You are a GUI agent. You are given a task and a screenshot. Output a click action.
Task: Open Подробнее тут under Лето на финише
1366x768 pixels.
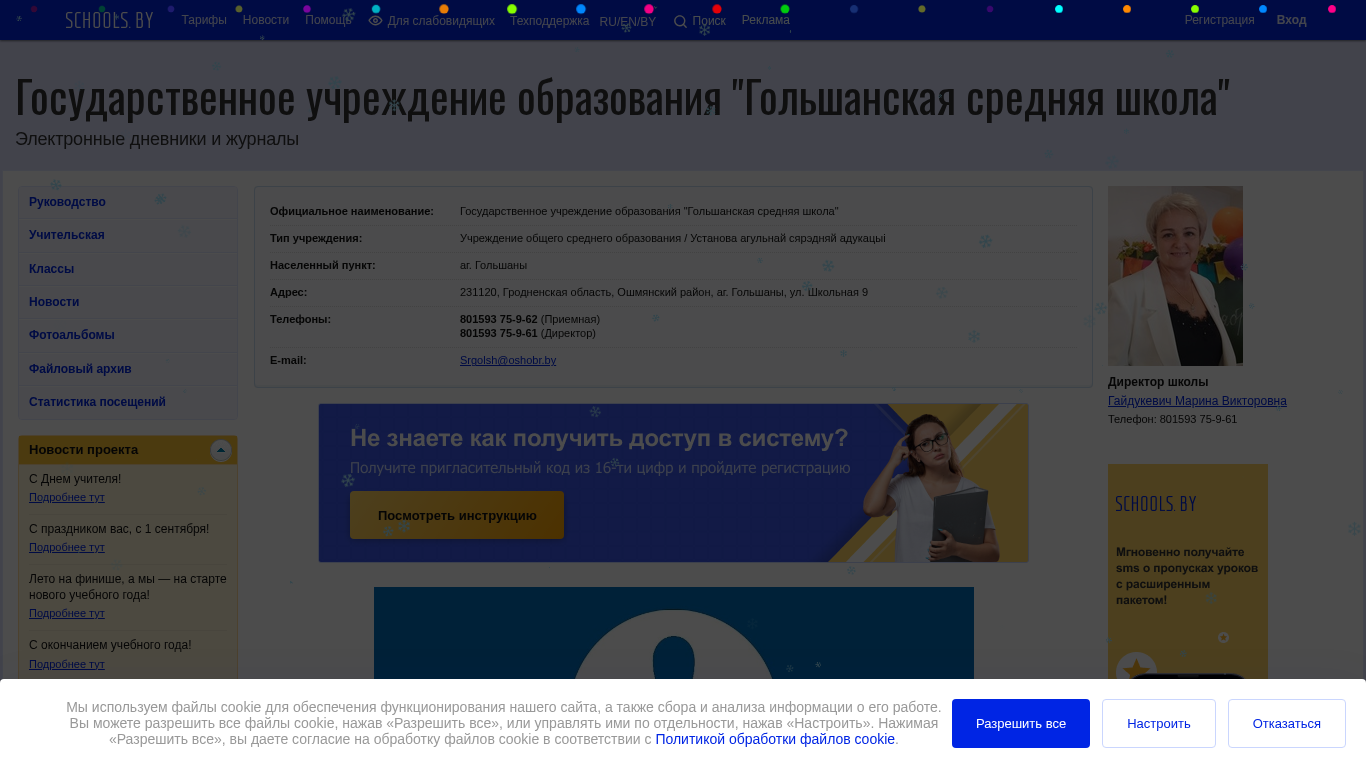pyautogui.click(x=67, y=613)
